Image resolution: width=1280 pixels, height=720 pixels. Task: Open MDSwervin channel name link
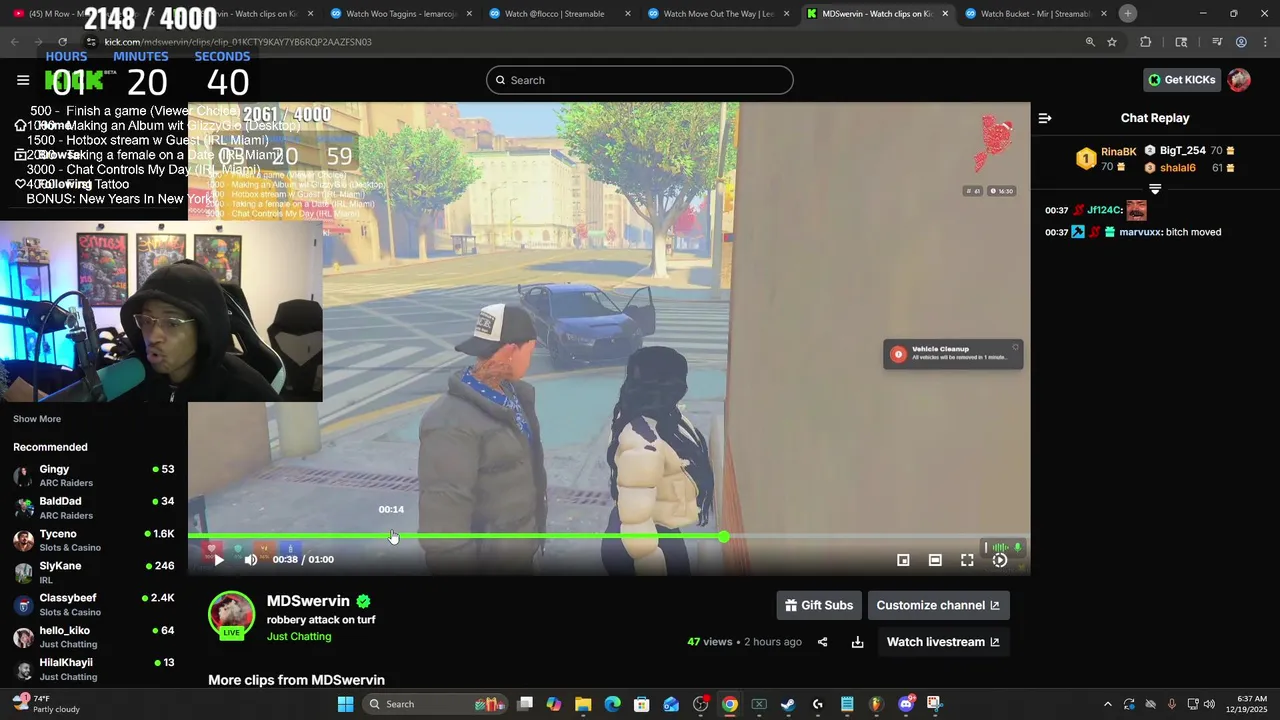pos(308,601)
